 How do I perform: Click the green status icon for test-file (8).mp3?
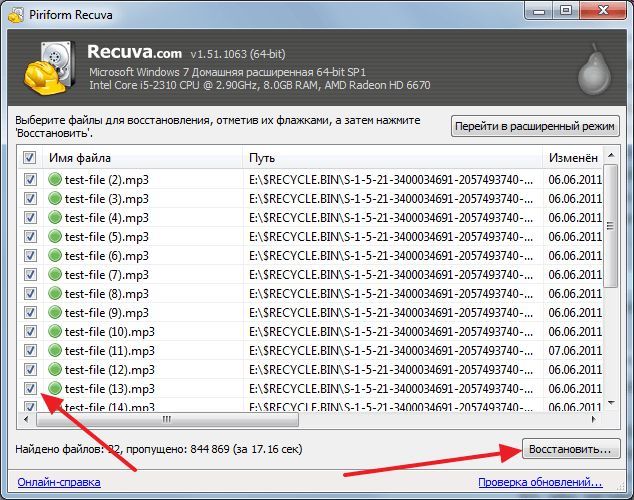tap(55, 293)
